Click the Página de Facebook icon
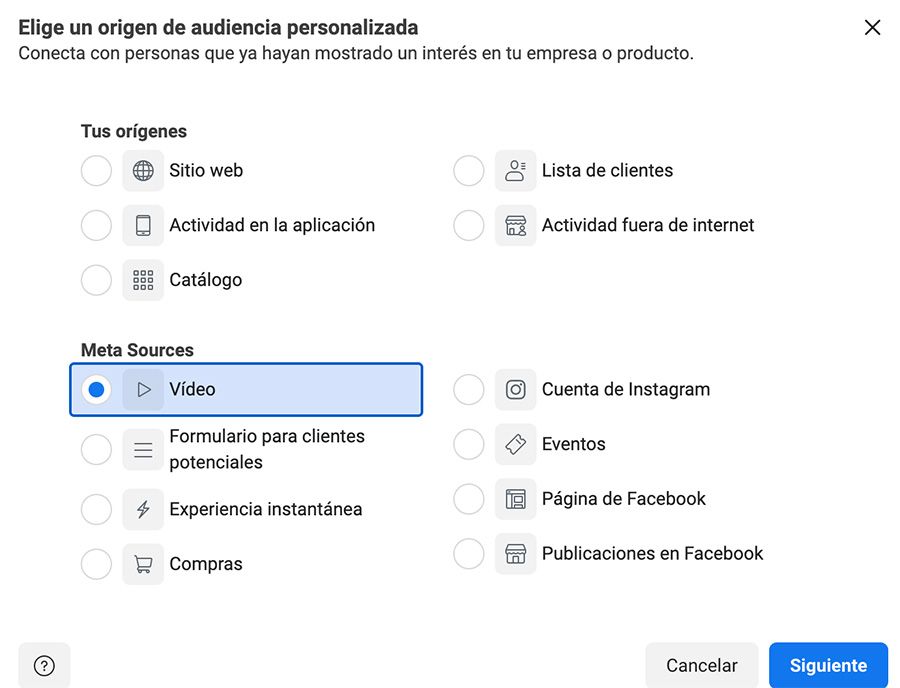 [x=516, y=498]
